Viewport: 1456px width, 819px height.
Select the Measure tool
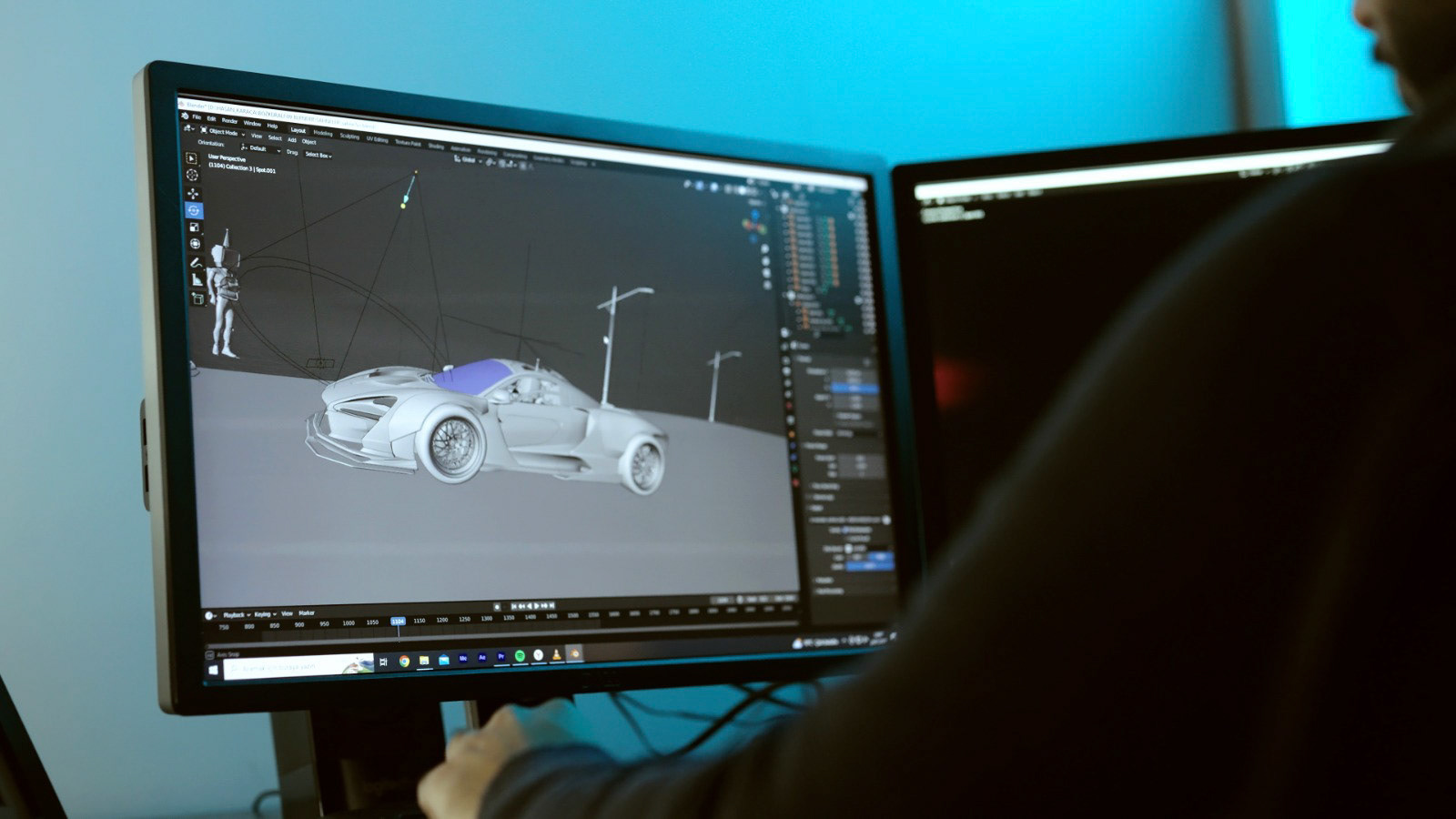[197, 279]
